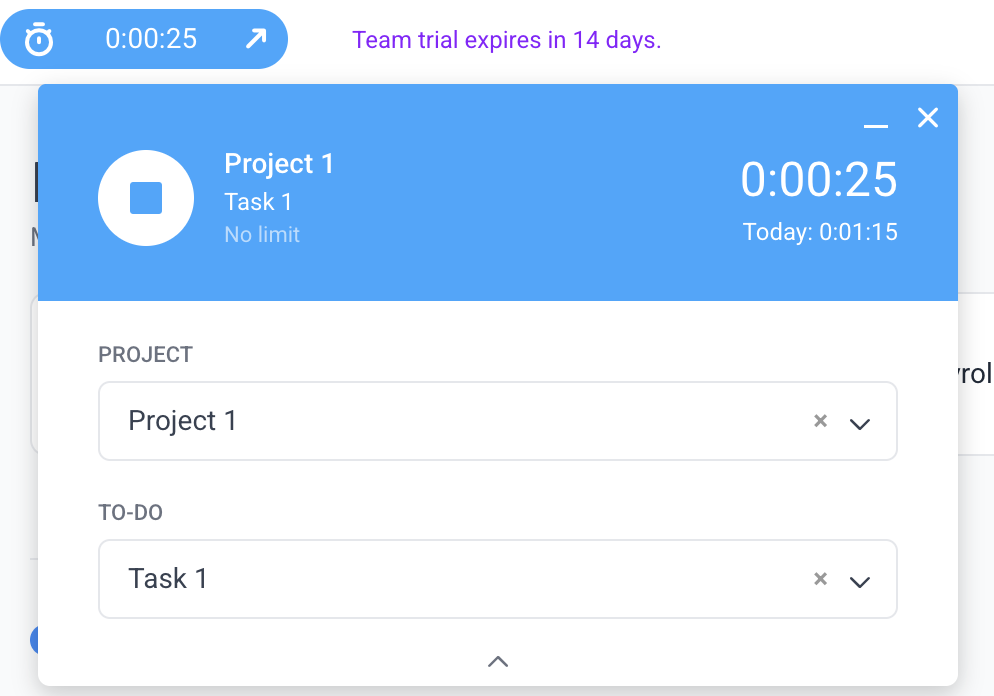Expand the Project dropdown chevron

(859, 423)
